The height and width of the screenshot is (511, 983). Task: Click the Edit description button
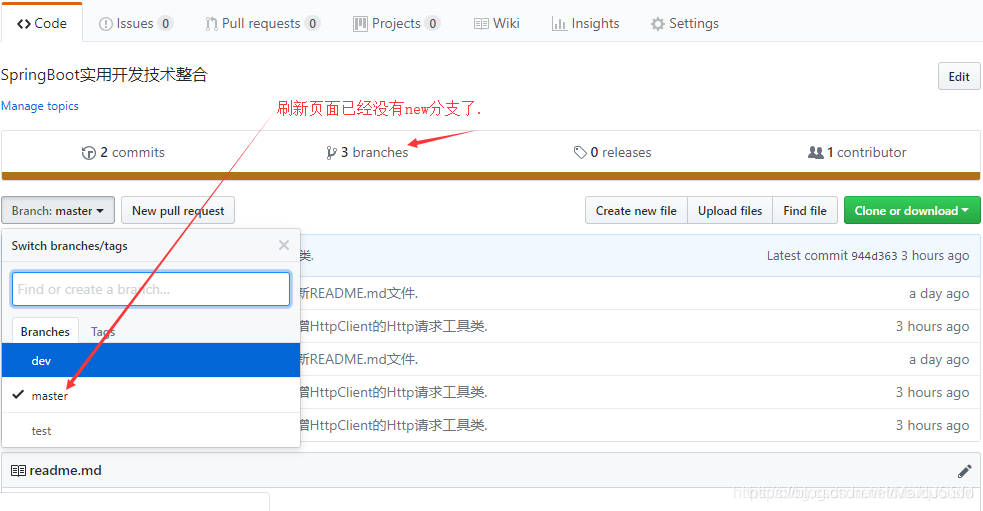(959, 76)
